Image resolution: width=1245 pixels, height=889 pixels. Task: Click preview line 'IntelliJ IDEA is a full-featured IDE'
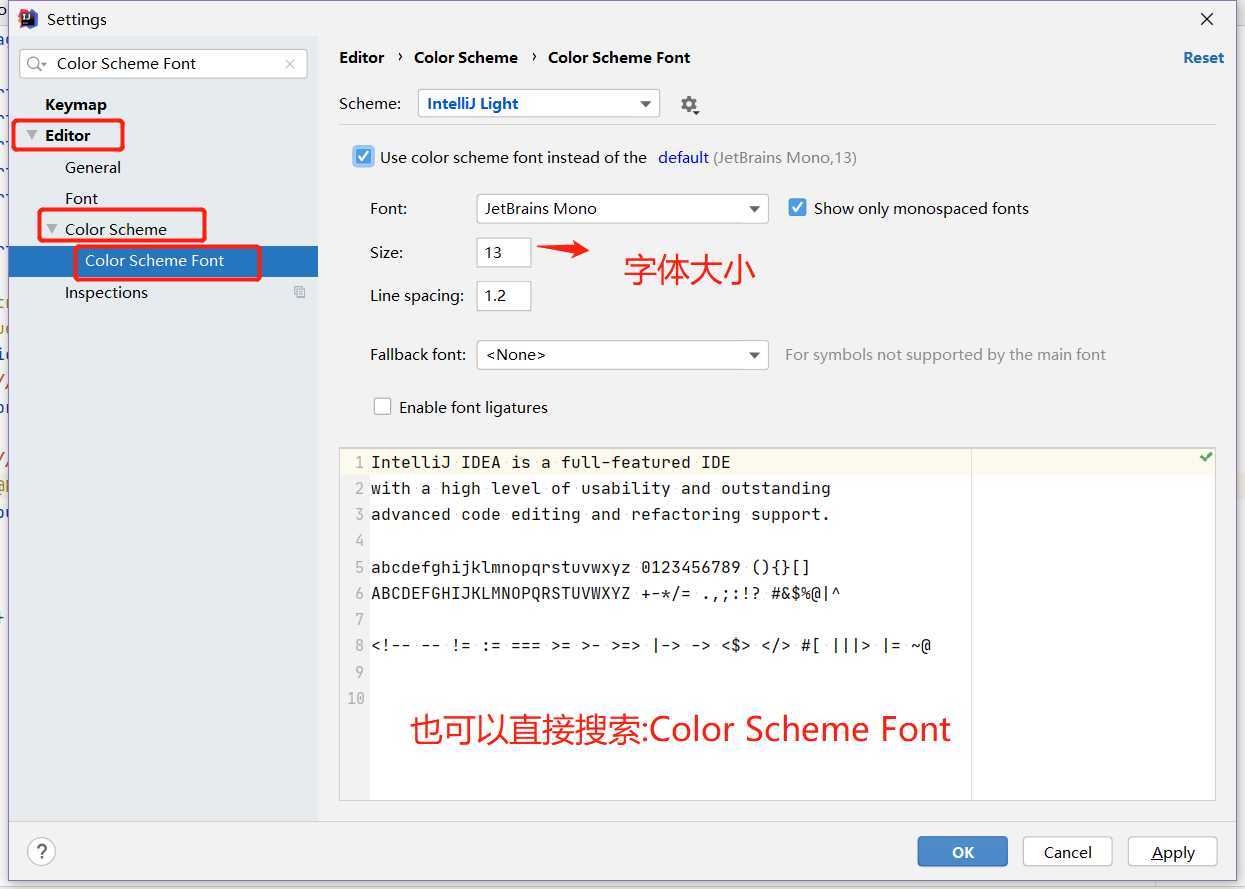(551, 462)
